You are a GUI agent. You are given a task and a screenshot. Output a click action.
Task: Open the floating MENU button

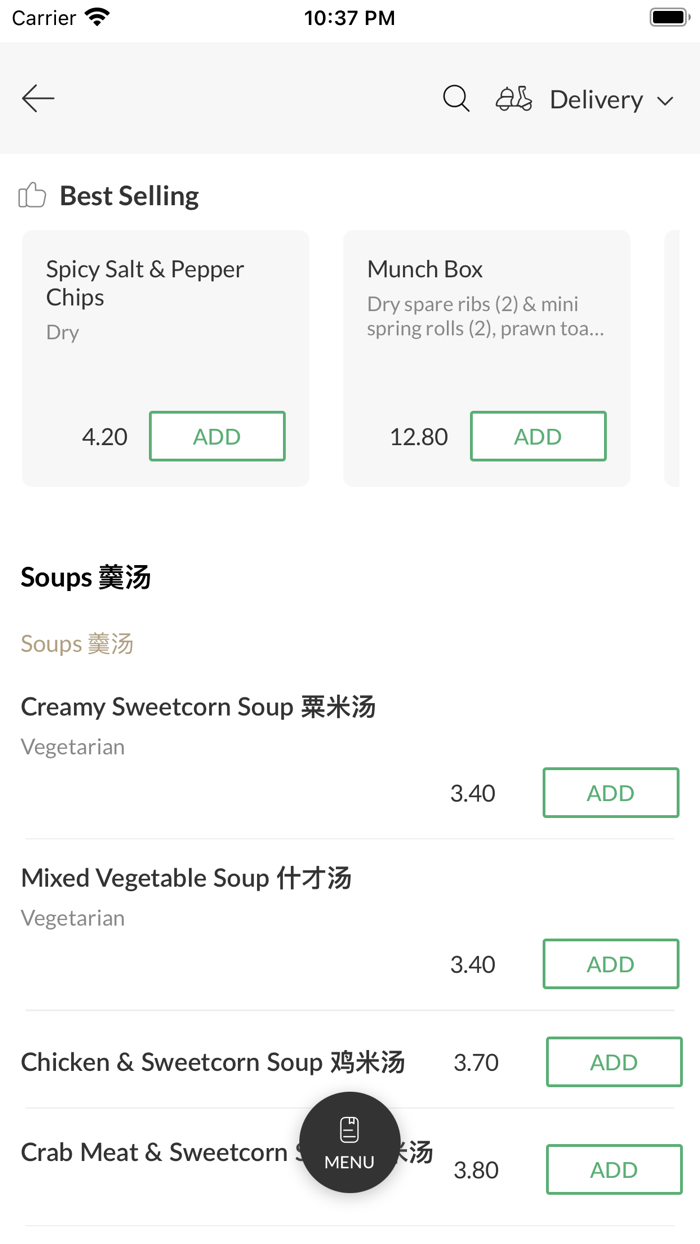tap(349, 1141)
